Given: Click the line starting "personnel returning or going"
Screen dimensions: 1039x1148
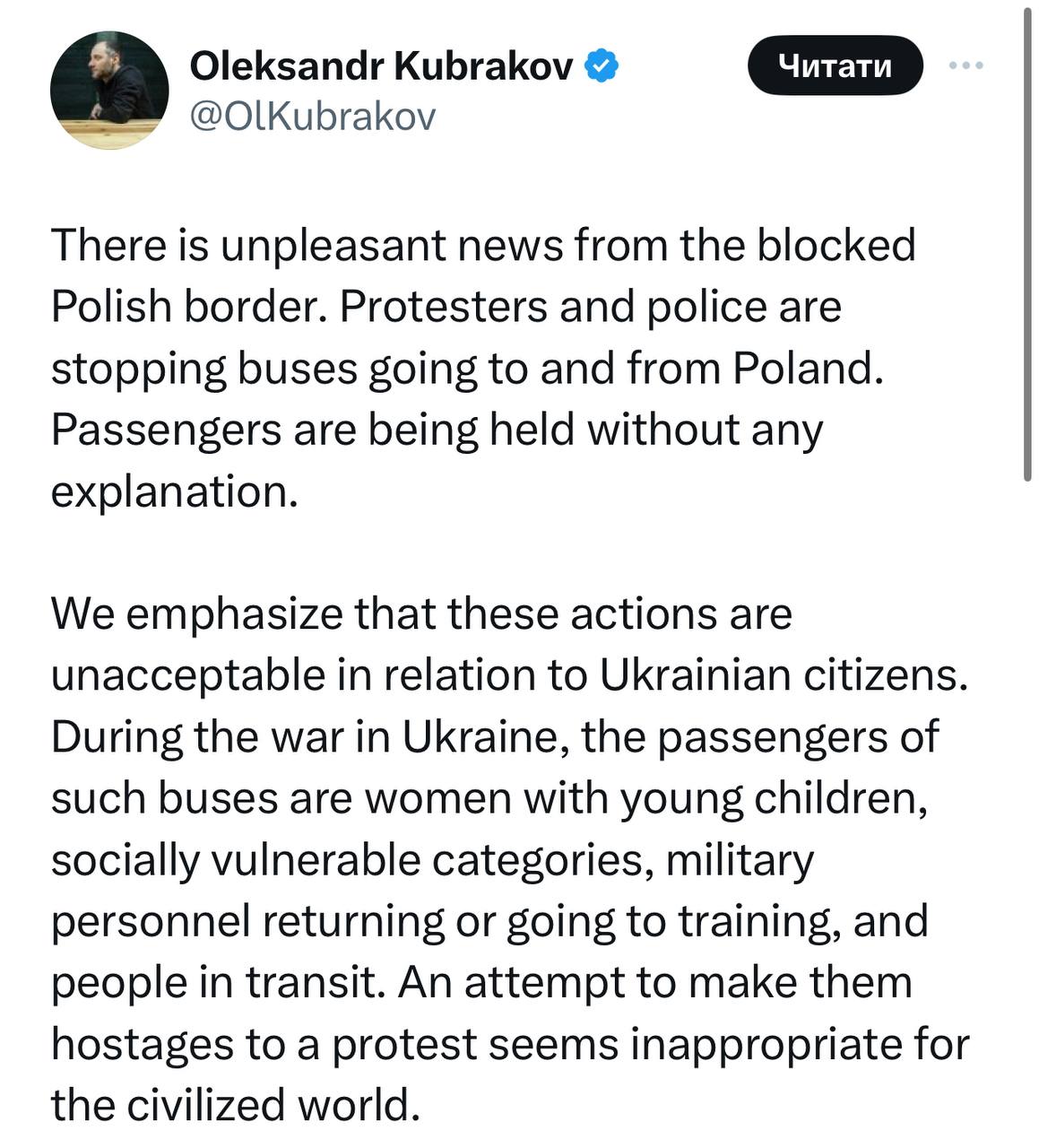Looking at the screenshot, I should click(489, 921).
